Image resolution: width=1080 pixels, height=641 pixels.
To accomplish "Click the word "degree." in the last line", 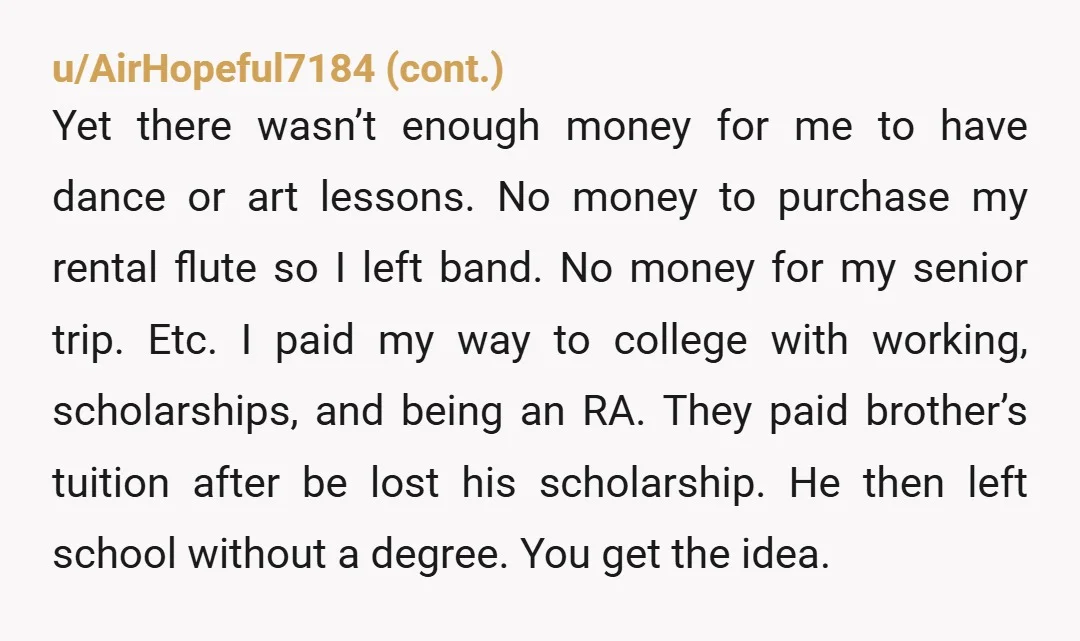I will point(439,556).
